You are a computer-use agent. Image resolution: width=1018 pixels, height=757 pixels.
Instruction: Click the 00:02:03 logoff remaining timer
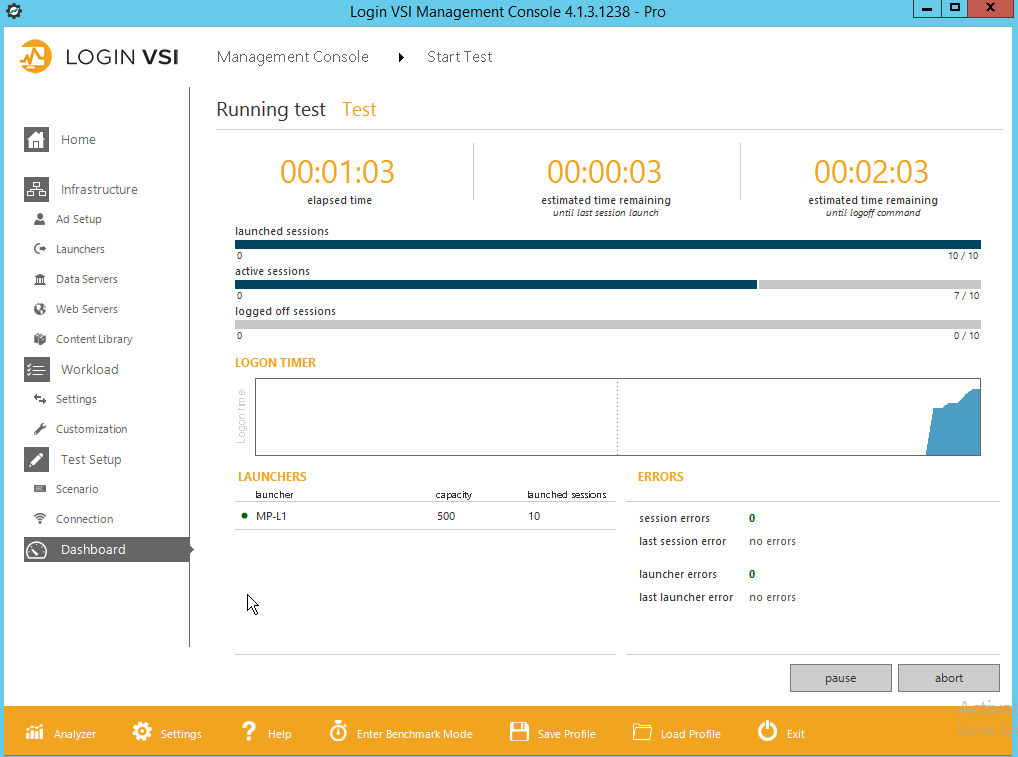coord(871,172)
